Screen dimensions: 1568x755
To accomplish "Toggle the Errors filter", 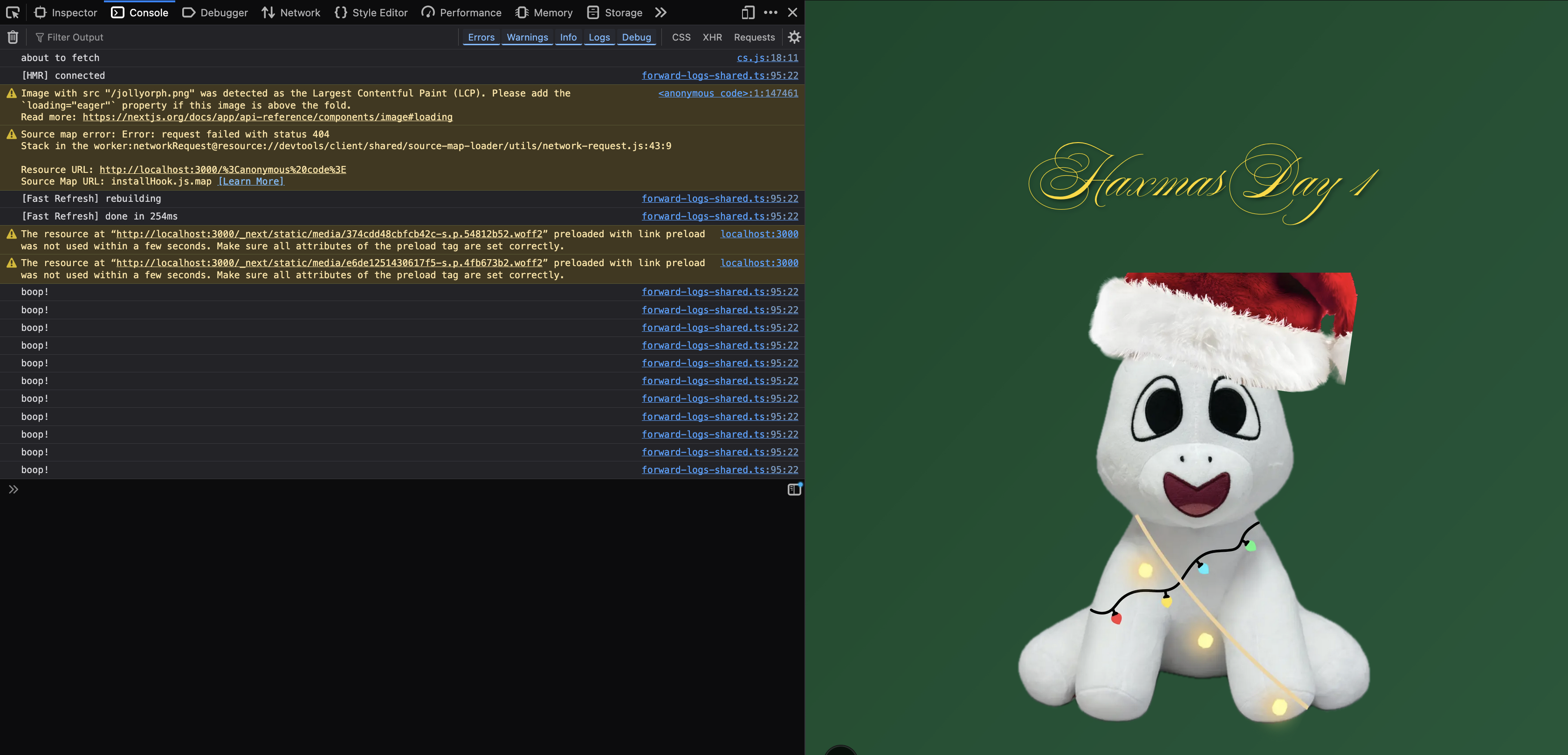I will click(x=481, y=37).
